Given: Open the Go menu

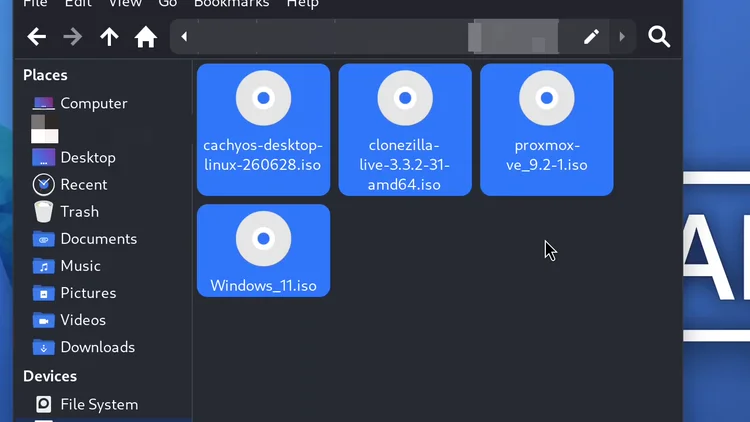Looking at the screenshot, I should tap(168, 3).
